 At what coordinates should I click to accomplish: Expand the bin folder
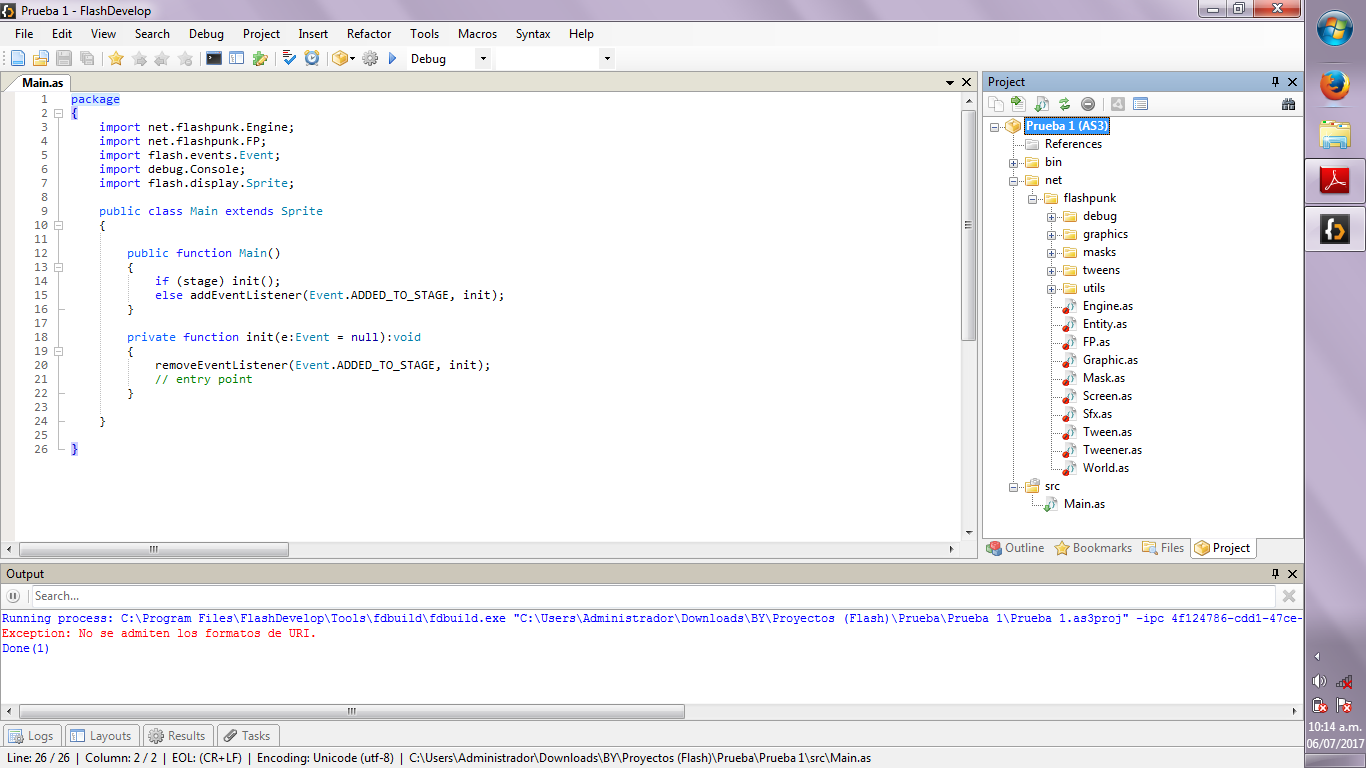(1013, 162)
